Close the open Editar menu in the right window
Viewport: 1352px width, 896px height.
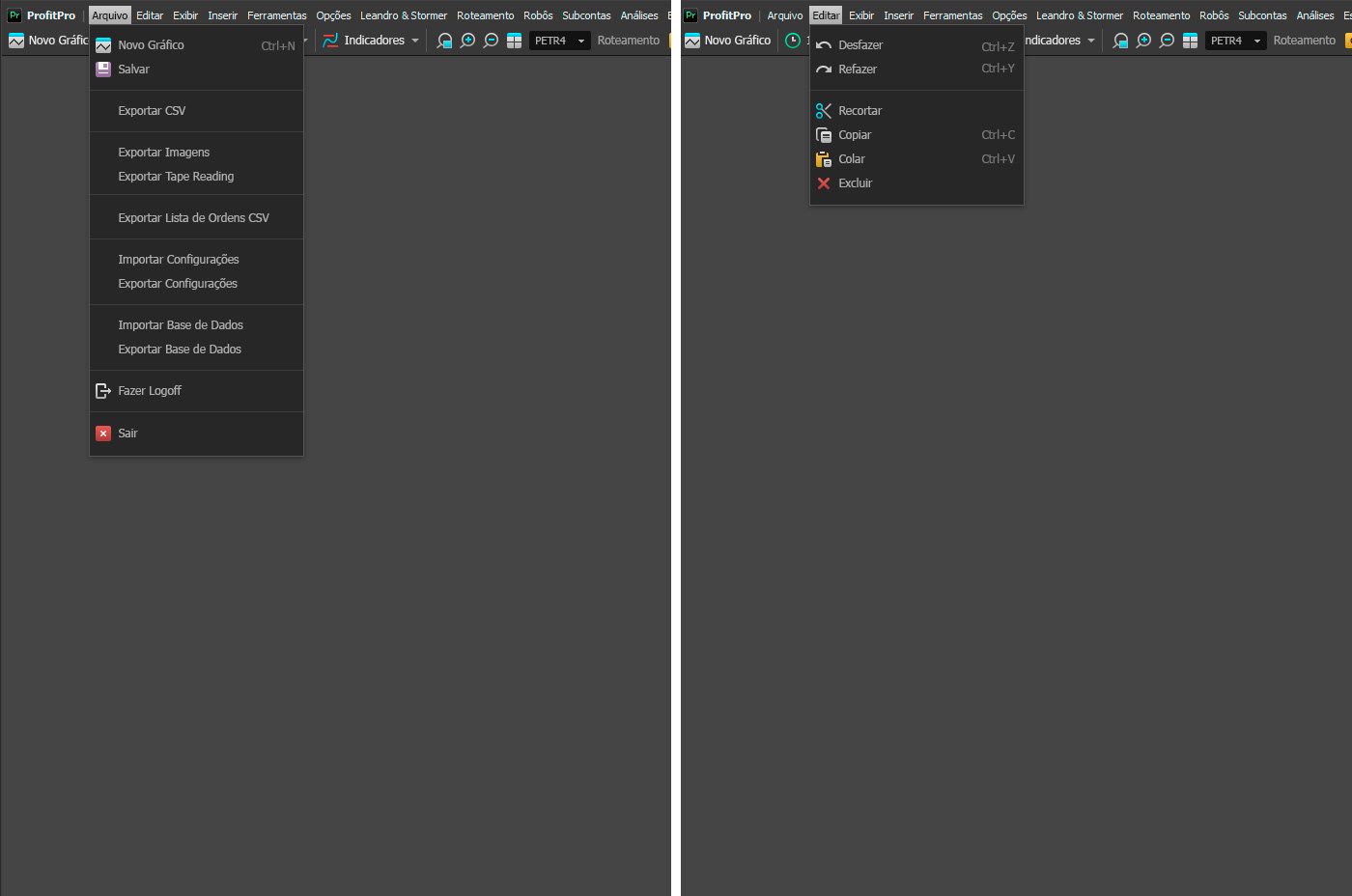(x=826, y=15)
